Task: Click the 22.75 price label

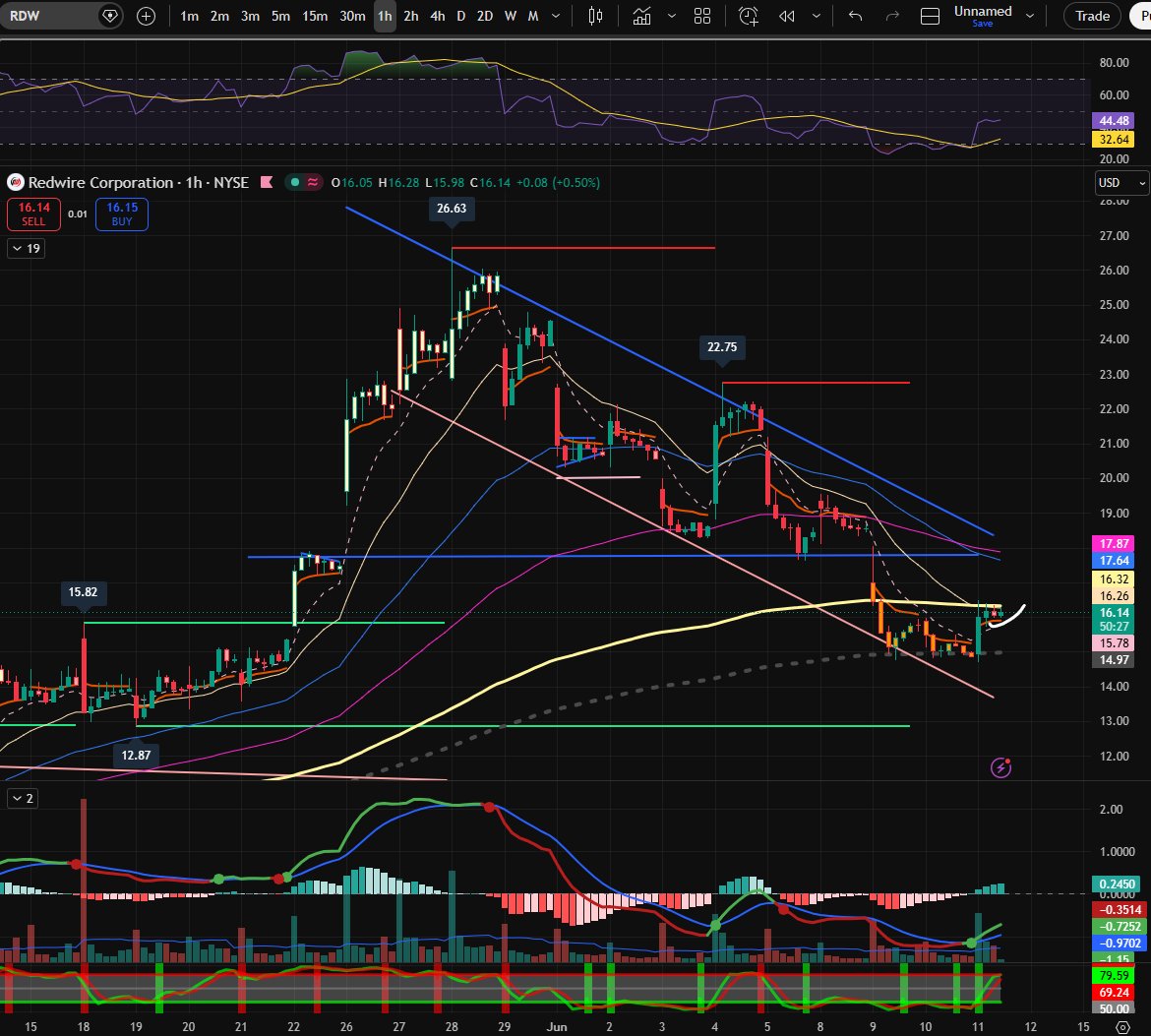Action: [x=722, y=346]
